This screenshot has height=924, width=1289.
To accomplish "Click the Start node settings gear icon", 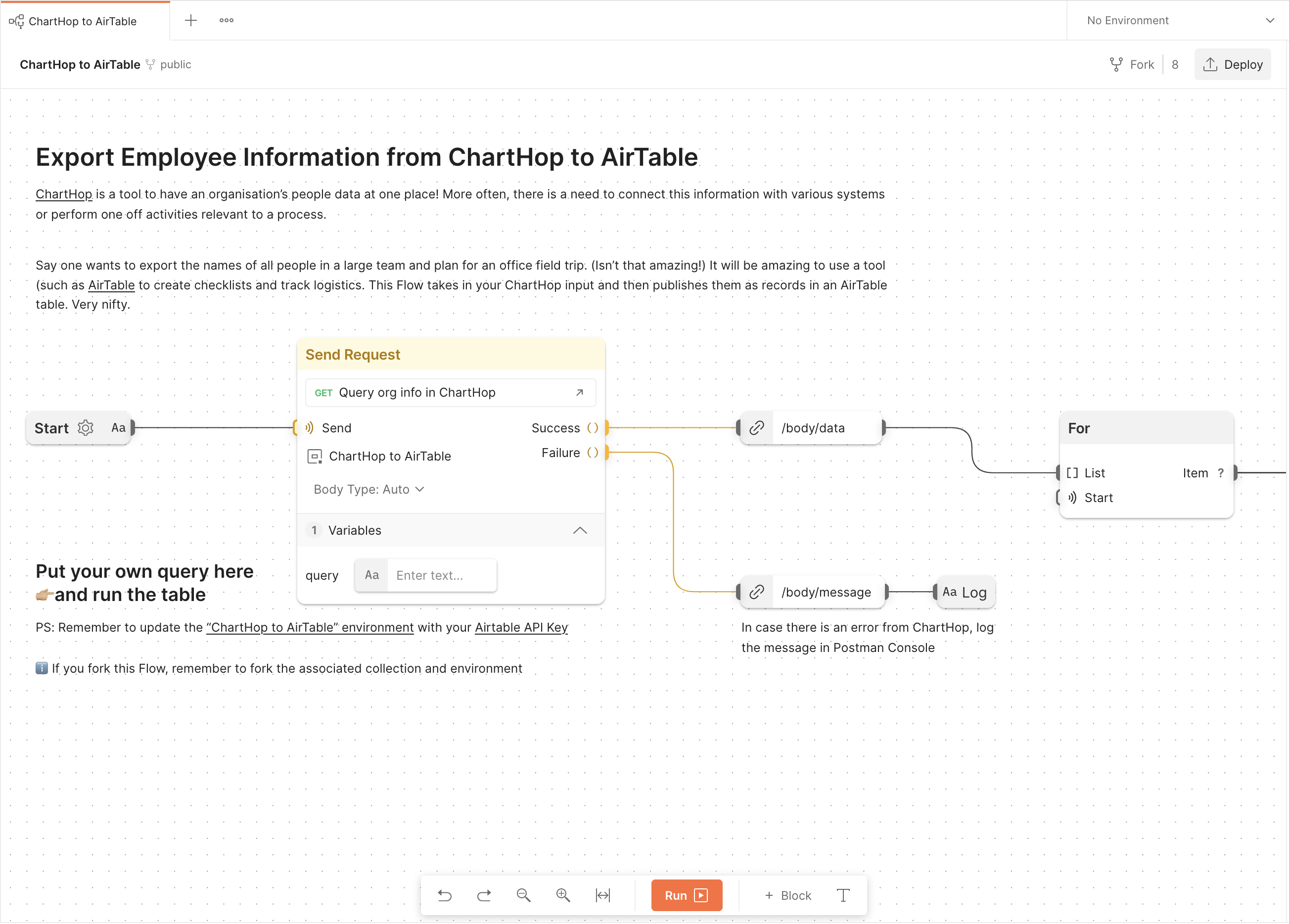I will tap(86, 427).
